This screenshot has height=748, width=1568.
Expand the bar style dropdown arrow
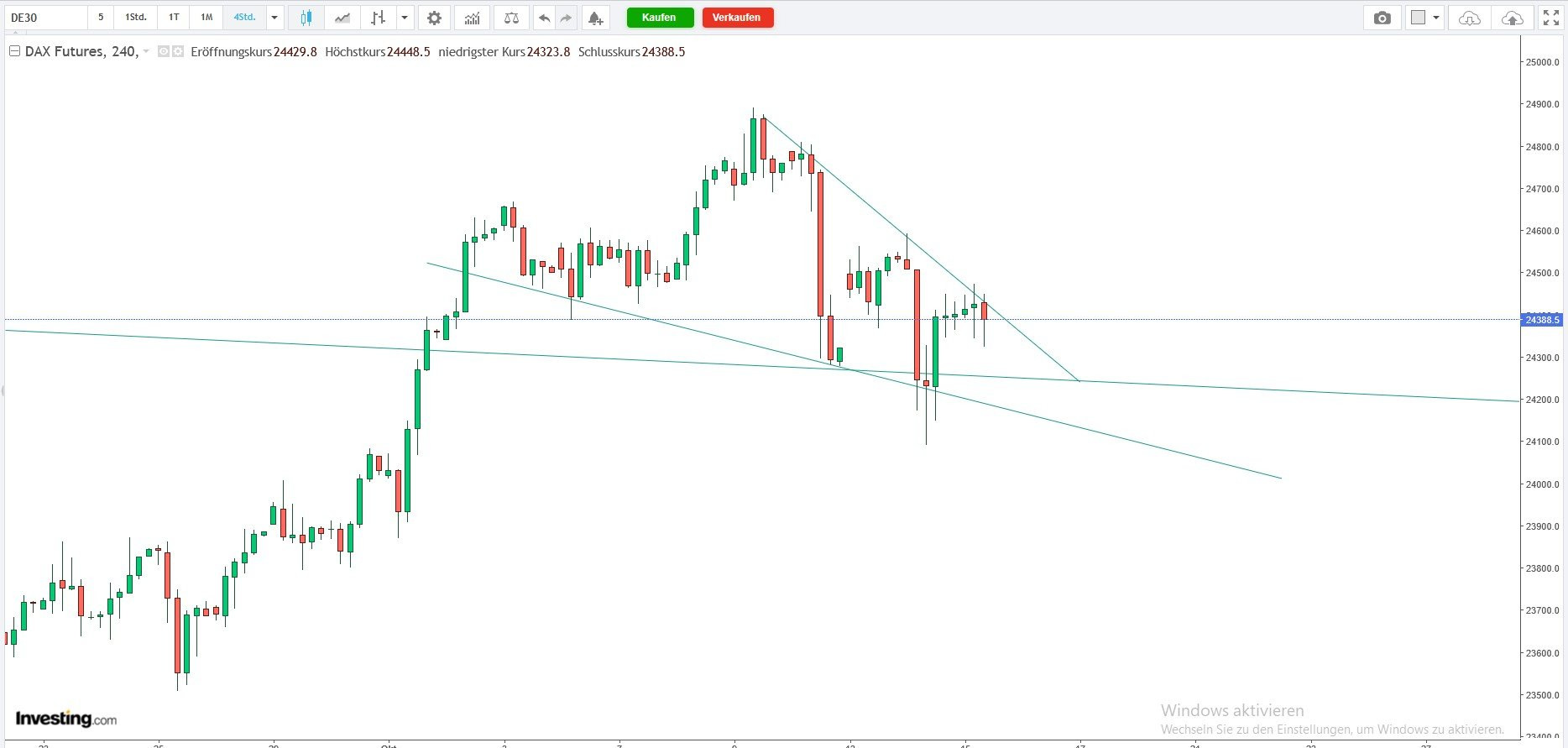point(405,18)
